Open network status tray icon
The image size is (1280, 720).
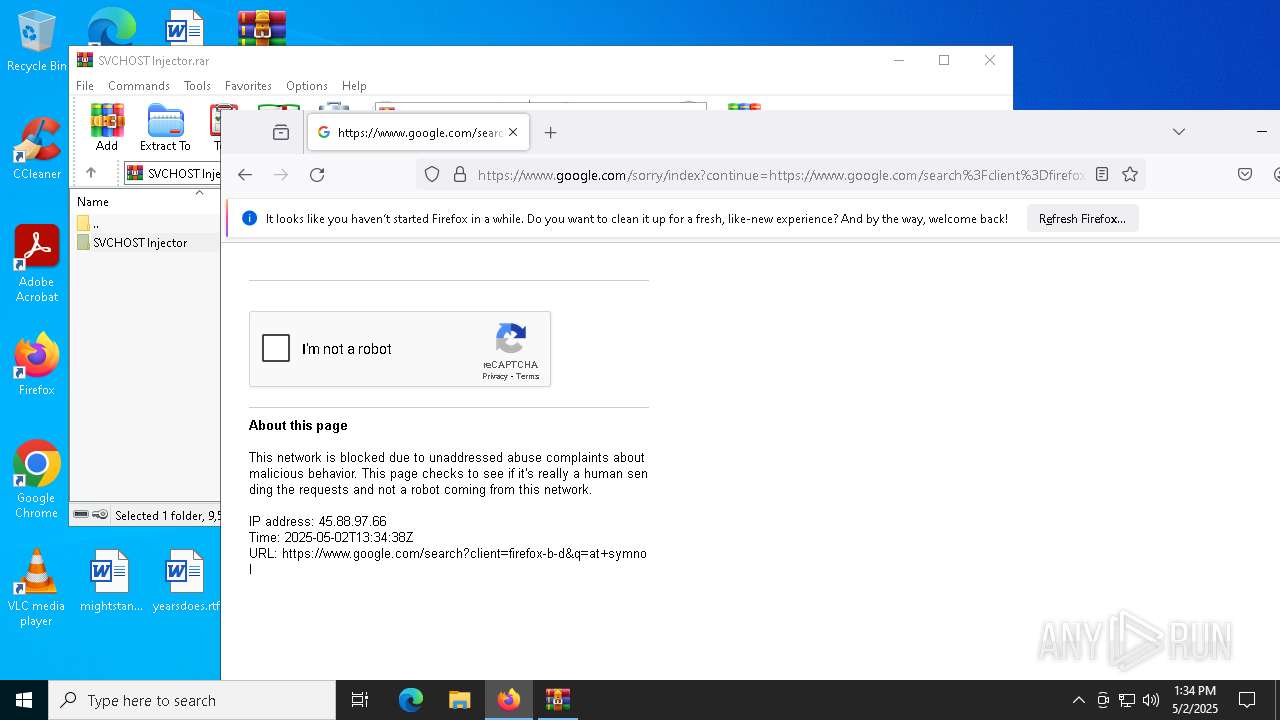point(1127,700)
